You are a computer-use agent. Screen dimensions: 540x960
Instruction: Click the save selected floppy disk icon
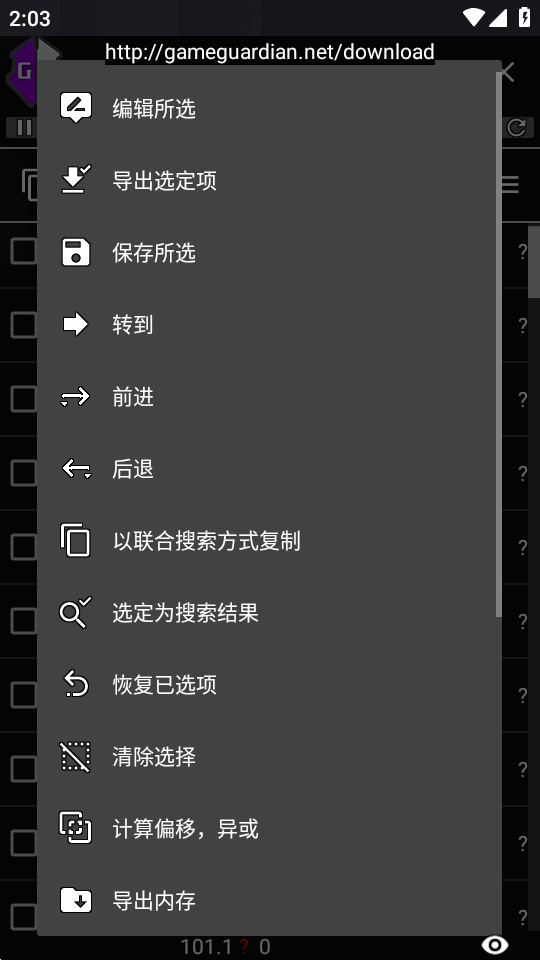click(x=76, y=252)
